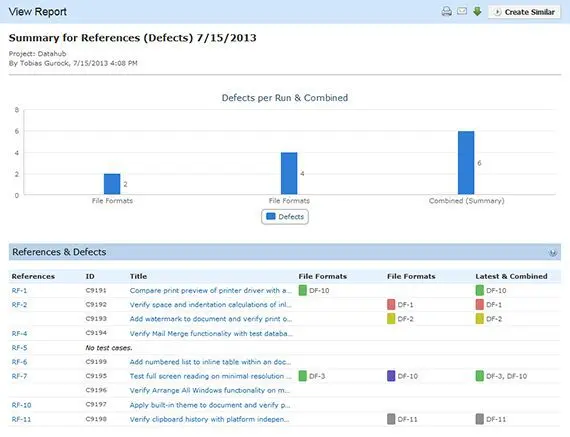Image resolution: width=570 pixels, height=437 pixels.
Task: Click green swatch beside 'DF-3, DF-10' in Latest & Combined
Action: (479, 376)
